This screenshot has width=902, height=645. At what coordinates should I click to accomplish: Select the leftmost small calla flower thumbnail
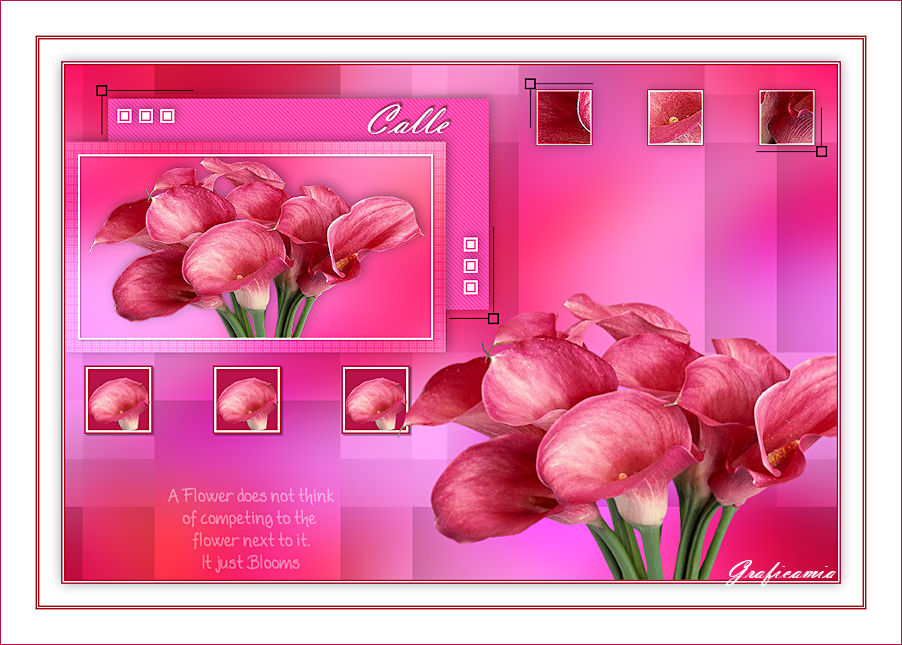pyautogui.click(x=119, y=400)
